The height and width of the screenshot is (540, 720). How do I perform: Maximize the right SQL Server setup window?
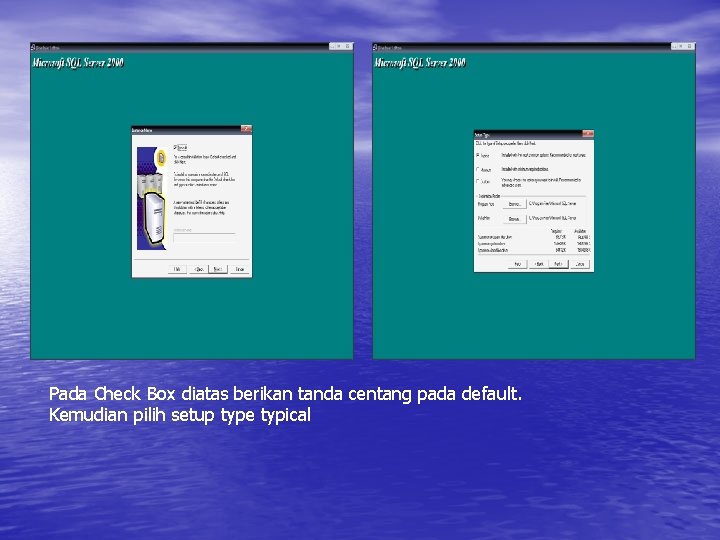tap(682, 46)
